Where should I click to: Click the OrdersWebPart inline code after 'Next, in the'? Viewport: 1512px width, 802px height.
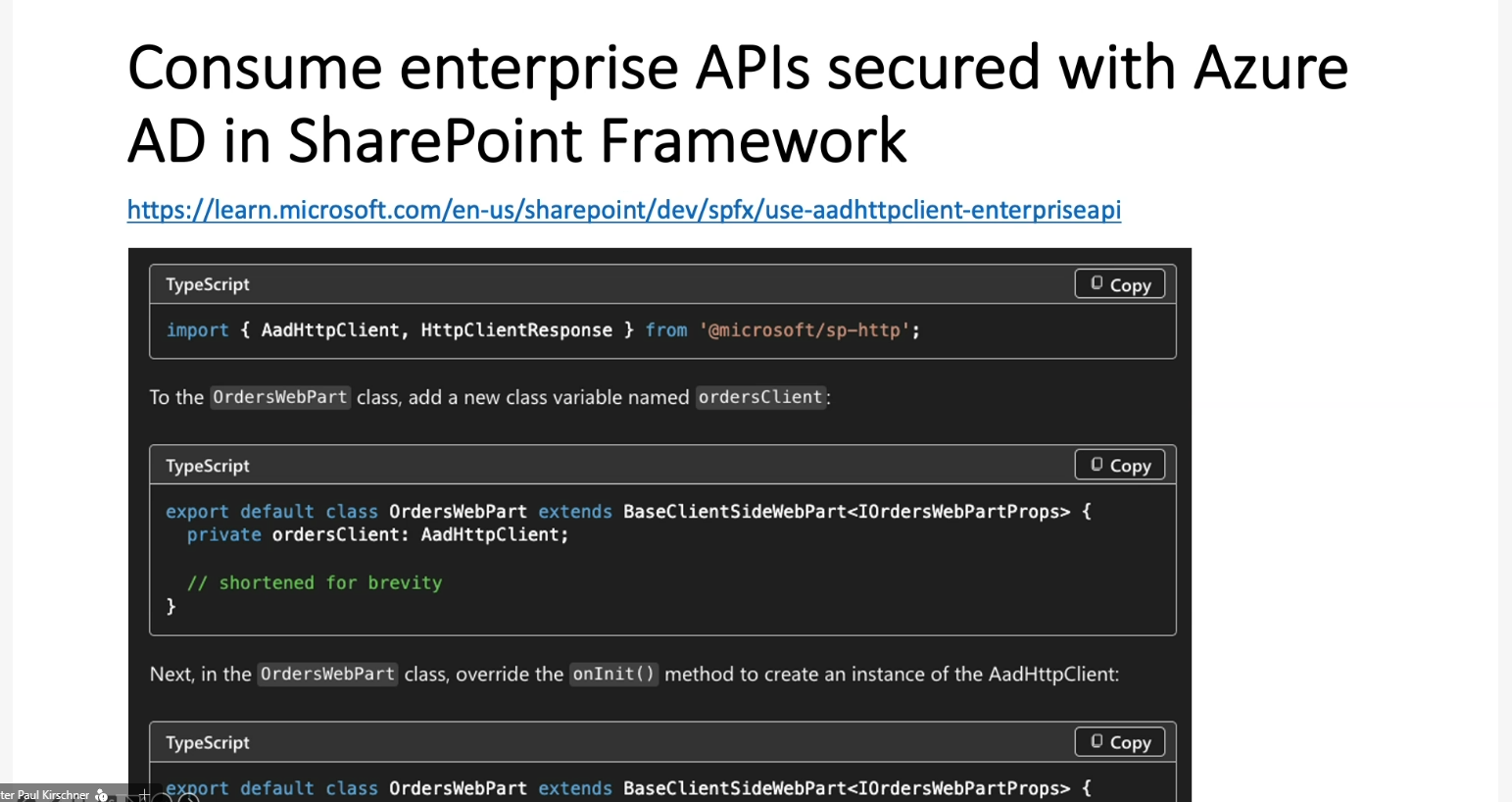[327, 674]
